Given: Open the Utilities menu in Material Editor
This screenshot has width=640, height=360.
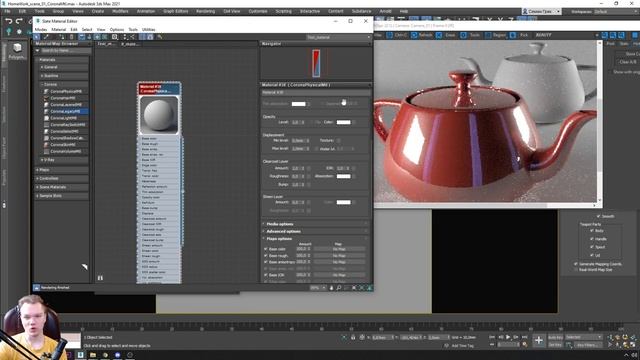Looking at the screenshot, I should [149, 29].
